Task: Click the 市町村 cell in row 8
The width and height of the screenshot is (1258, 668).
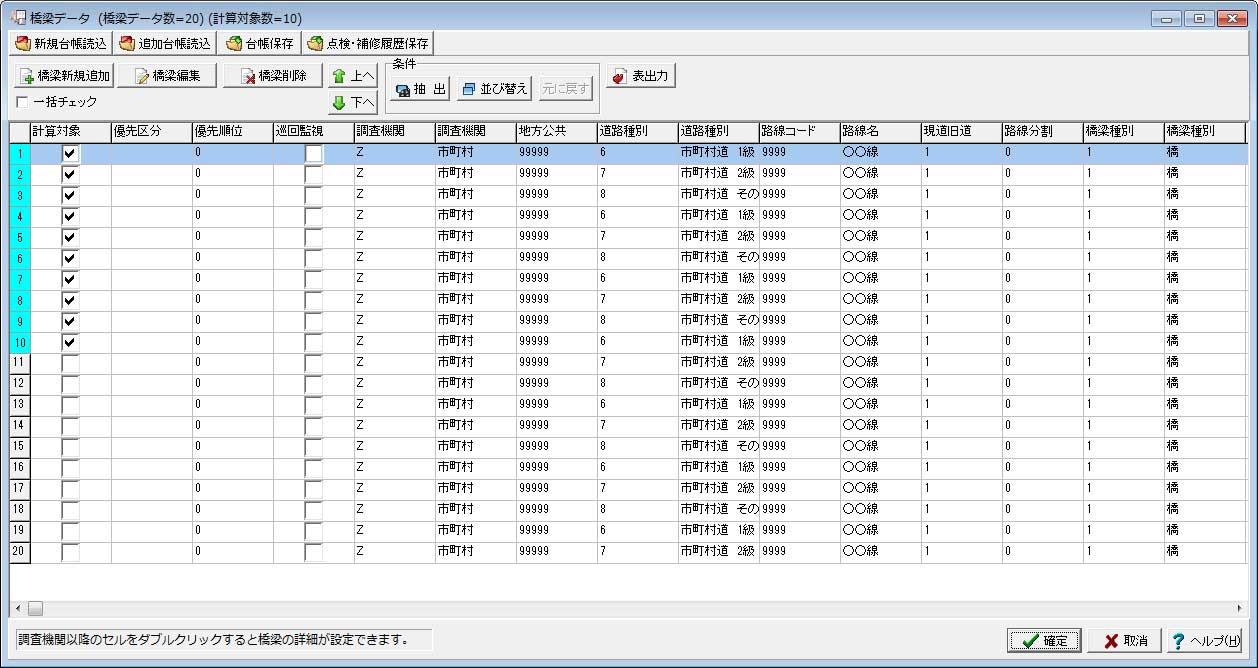Action: point(475,300)
